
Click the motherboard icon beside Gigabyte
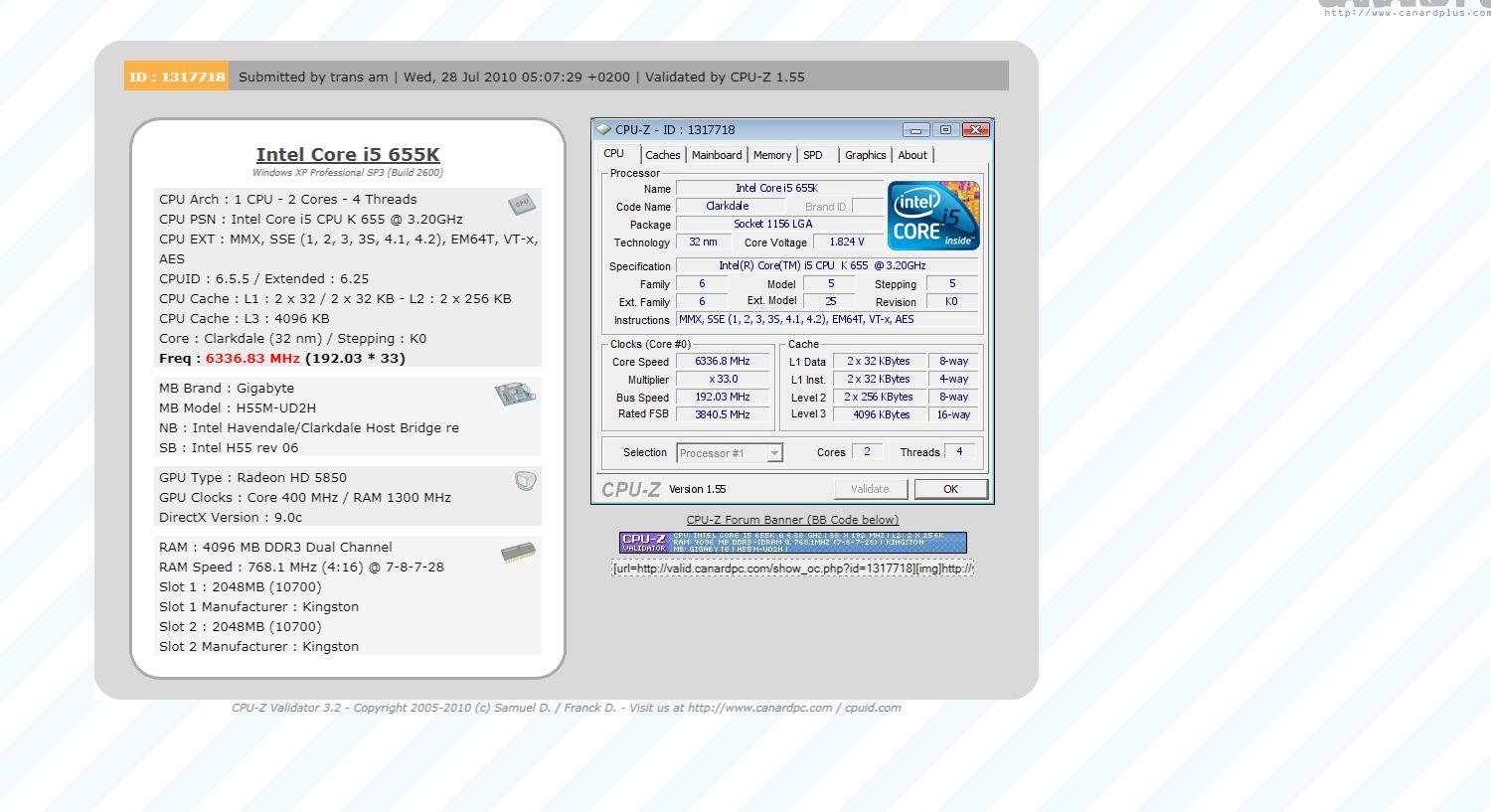tap(515, 394)
